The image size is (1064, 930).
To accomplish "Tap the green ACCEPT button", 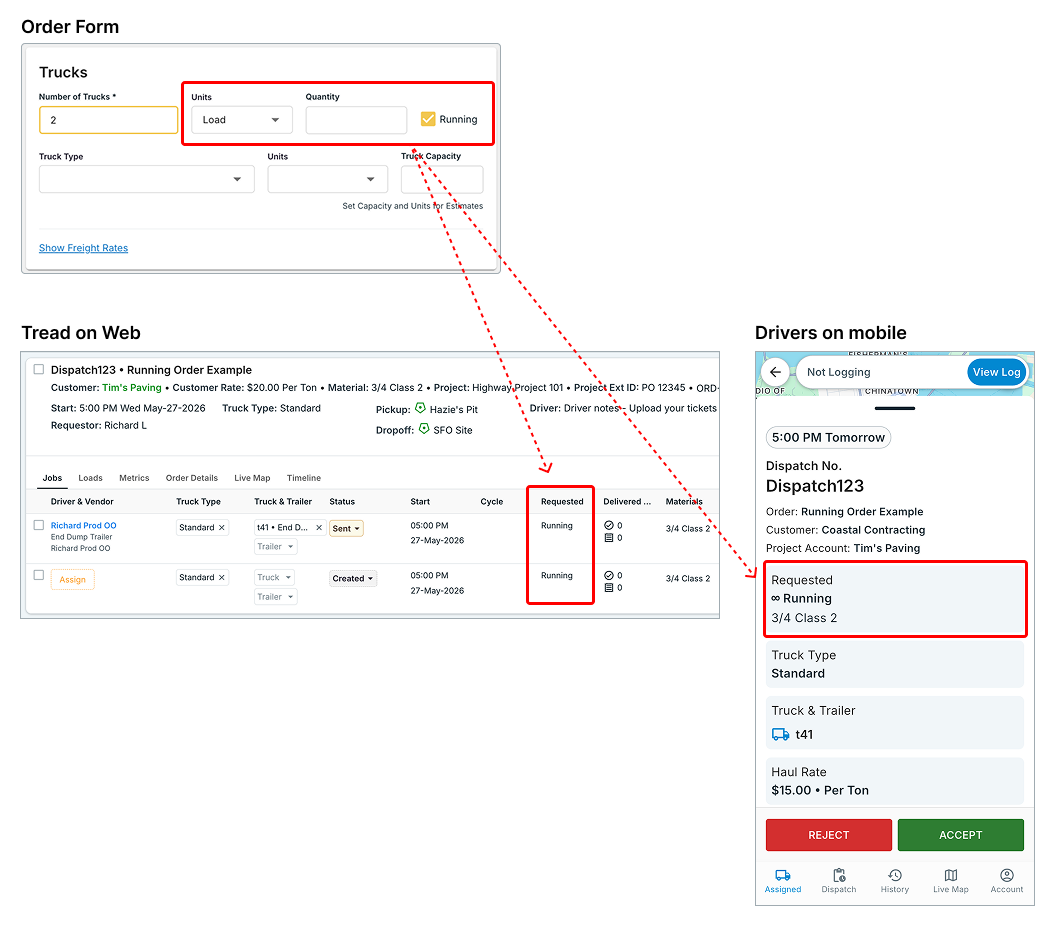I will click(960, 835).
